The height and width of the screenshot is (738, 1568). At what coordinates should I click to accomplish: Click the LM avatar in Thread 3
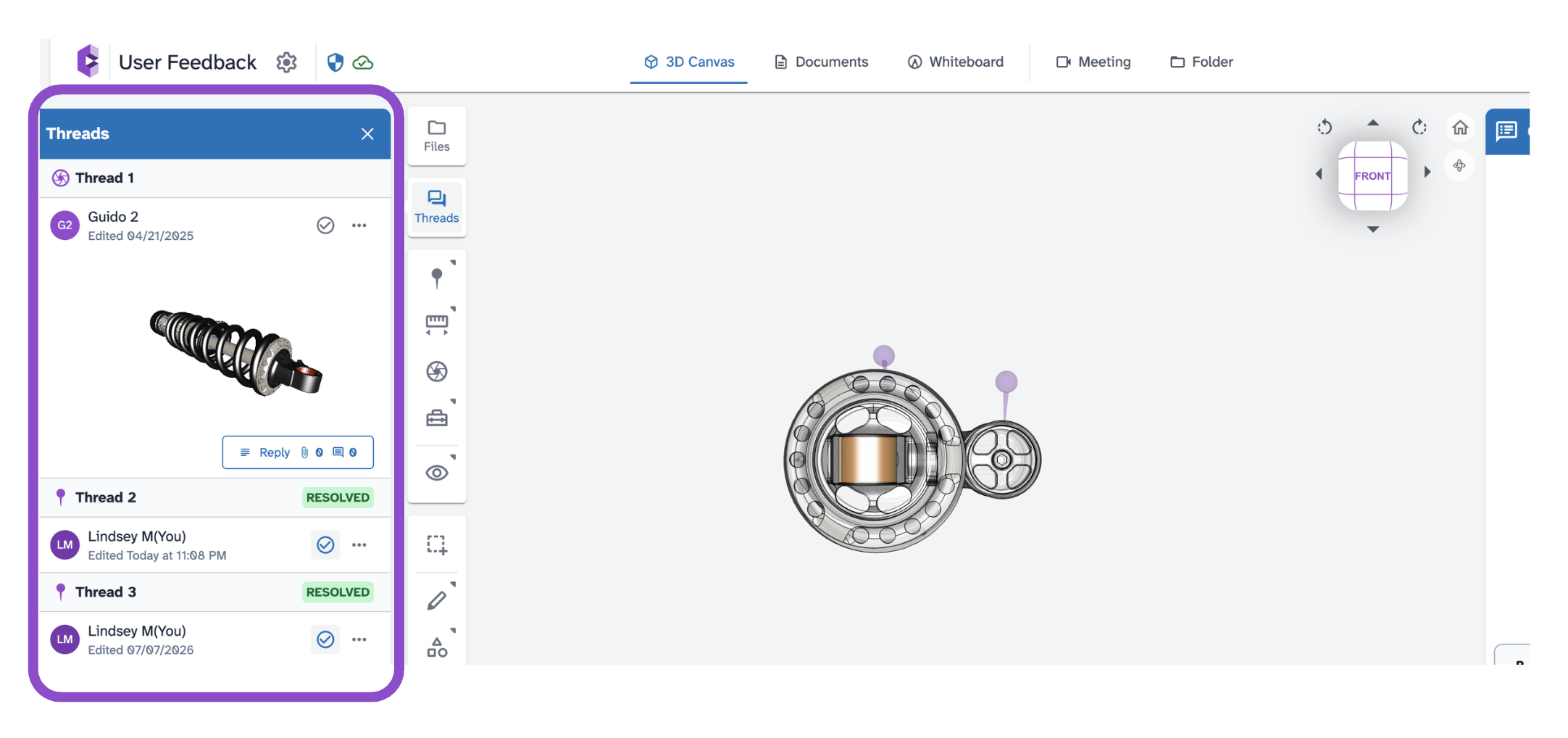[64, 639]
